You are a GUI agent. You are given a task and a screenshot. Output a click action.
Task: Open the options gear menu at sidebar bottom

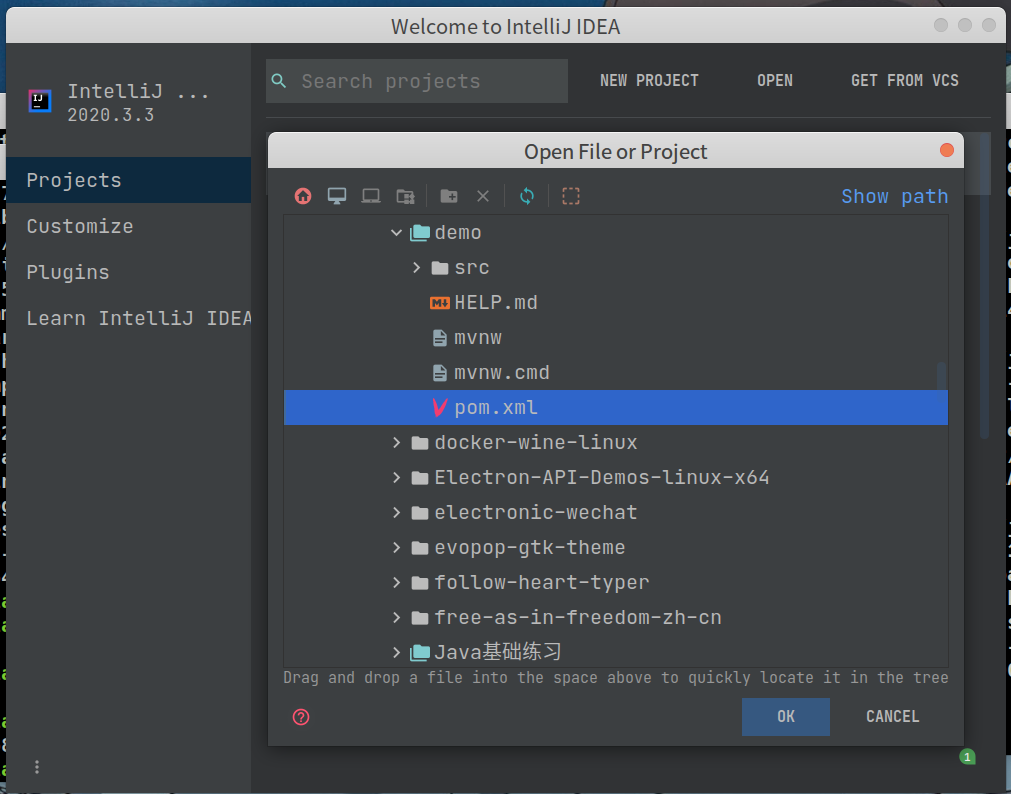pos(37,767)
